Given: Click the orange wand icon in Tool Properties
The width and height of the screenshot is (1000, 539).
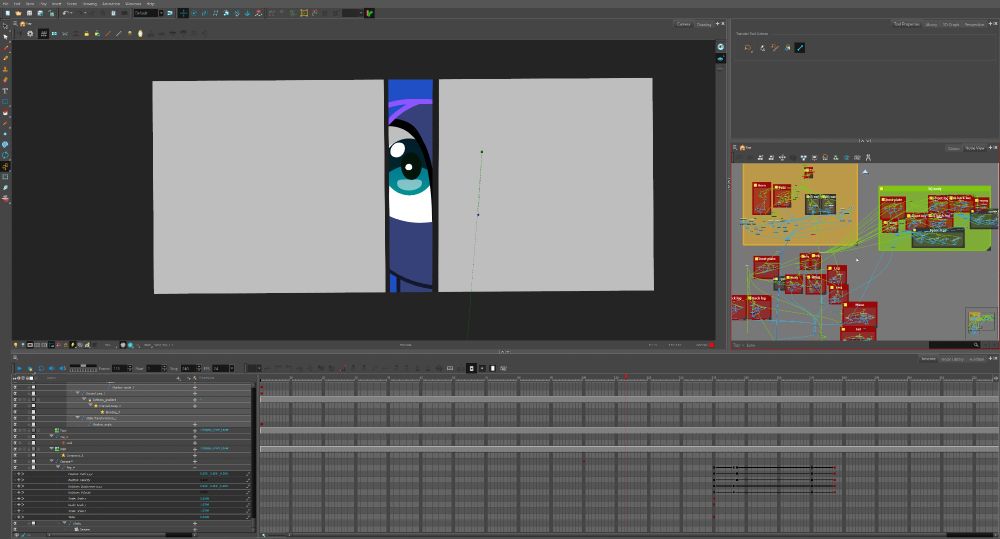Looking at the screenshot, I should pyautogui.click(x=775, y=48).
